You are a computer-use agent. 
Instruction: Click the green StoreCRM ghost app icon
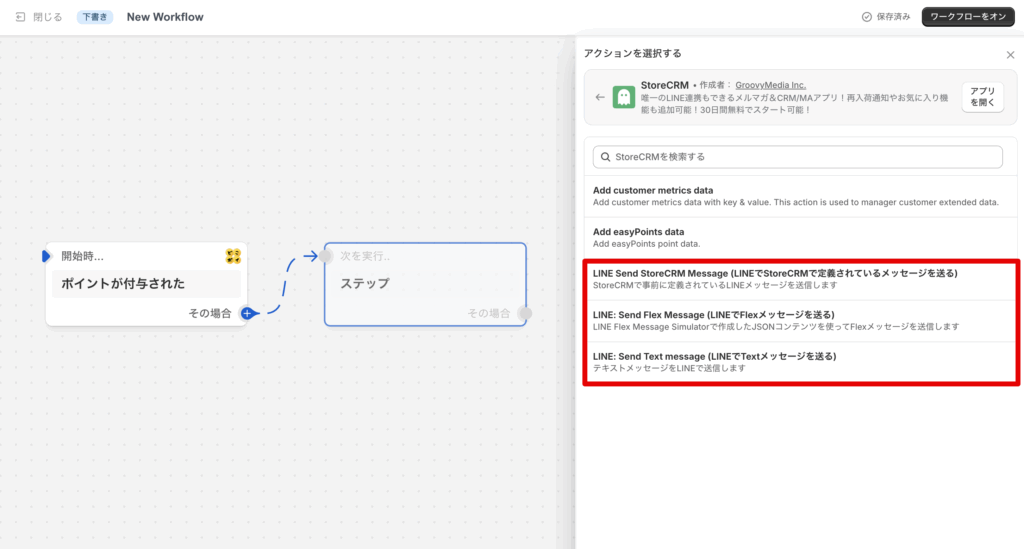[x=624, y=97]
